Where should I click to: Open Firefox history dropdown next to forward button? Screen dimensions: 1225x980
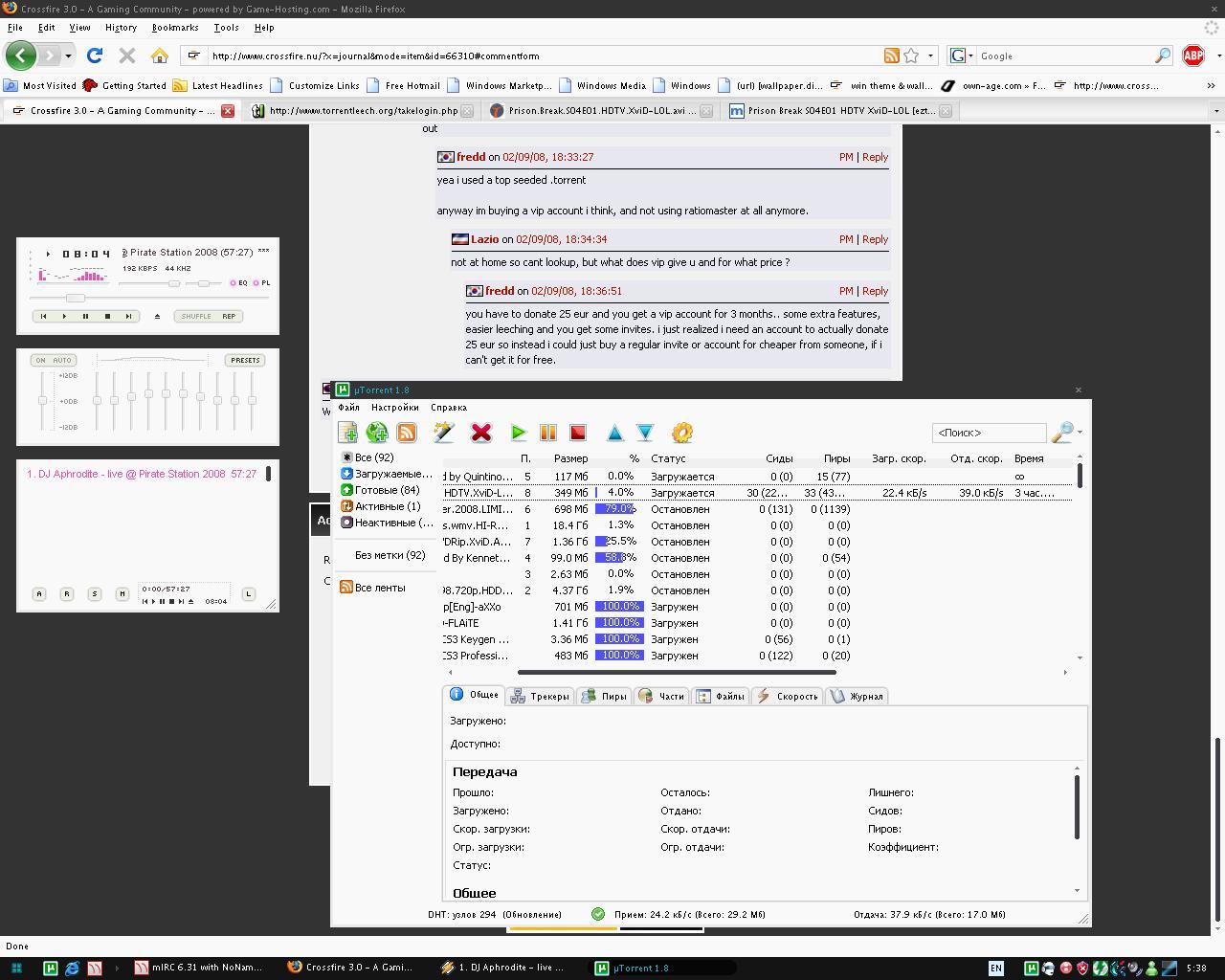click(x=68, y=56)
